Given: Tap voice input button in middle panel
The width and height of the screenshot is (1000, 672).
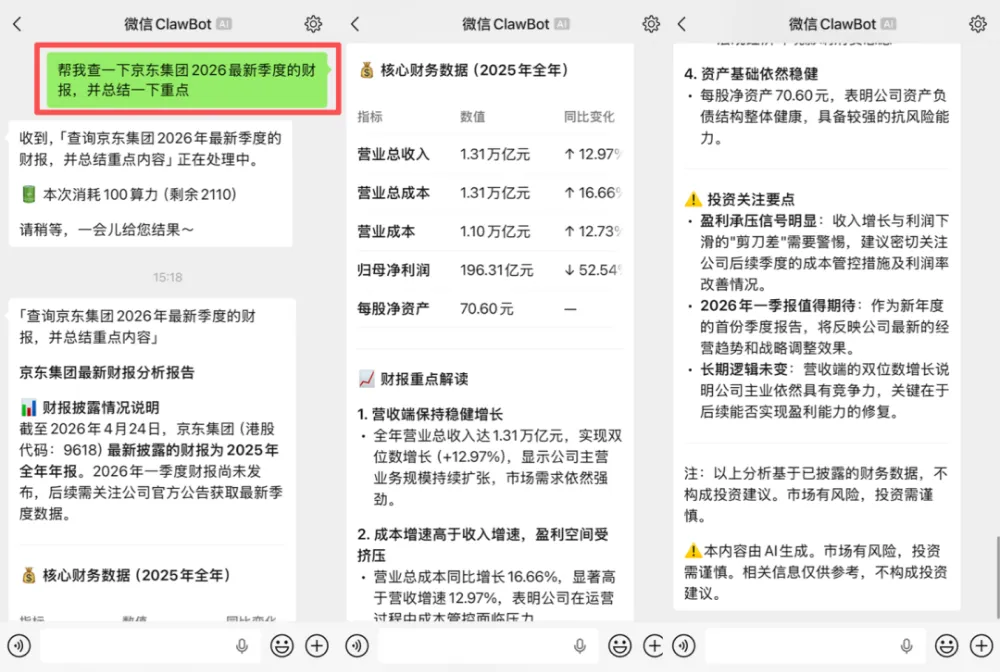Looking at the screenshot, I should point(357,646).
